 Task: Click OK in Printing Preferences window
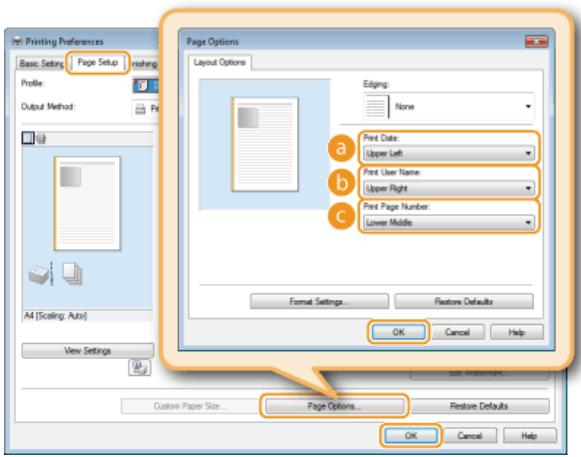[x=411, y=436]
